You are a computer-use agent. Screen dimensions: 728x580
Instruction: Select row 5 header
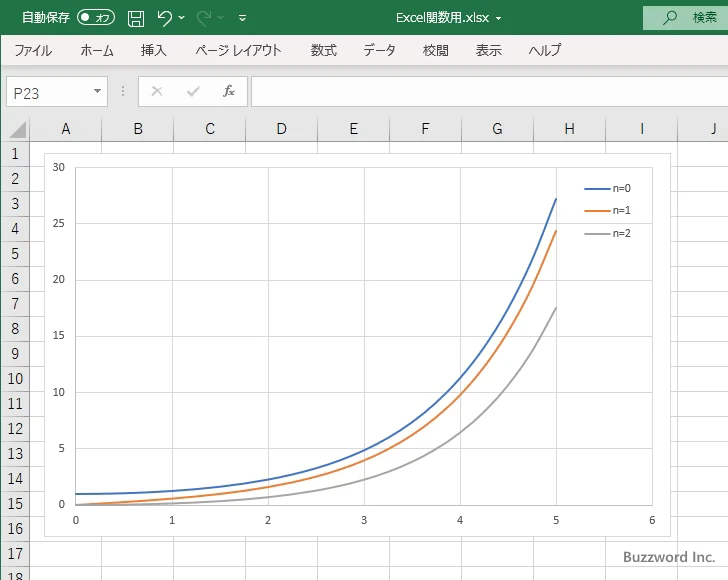pos(15,254)
